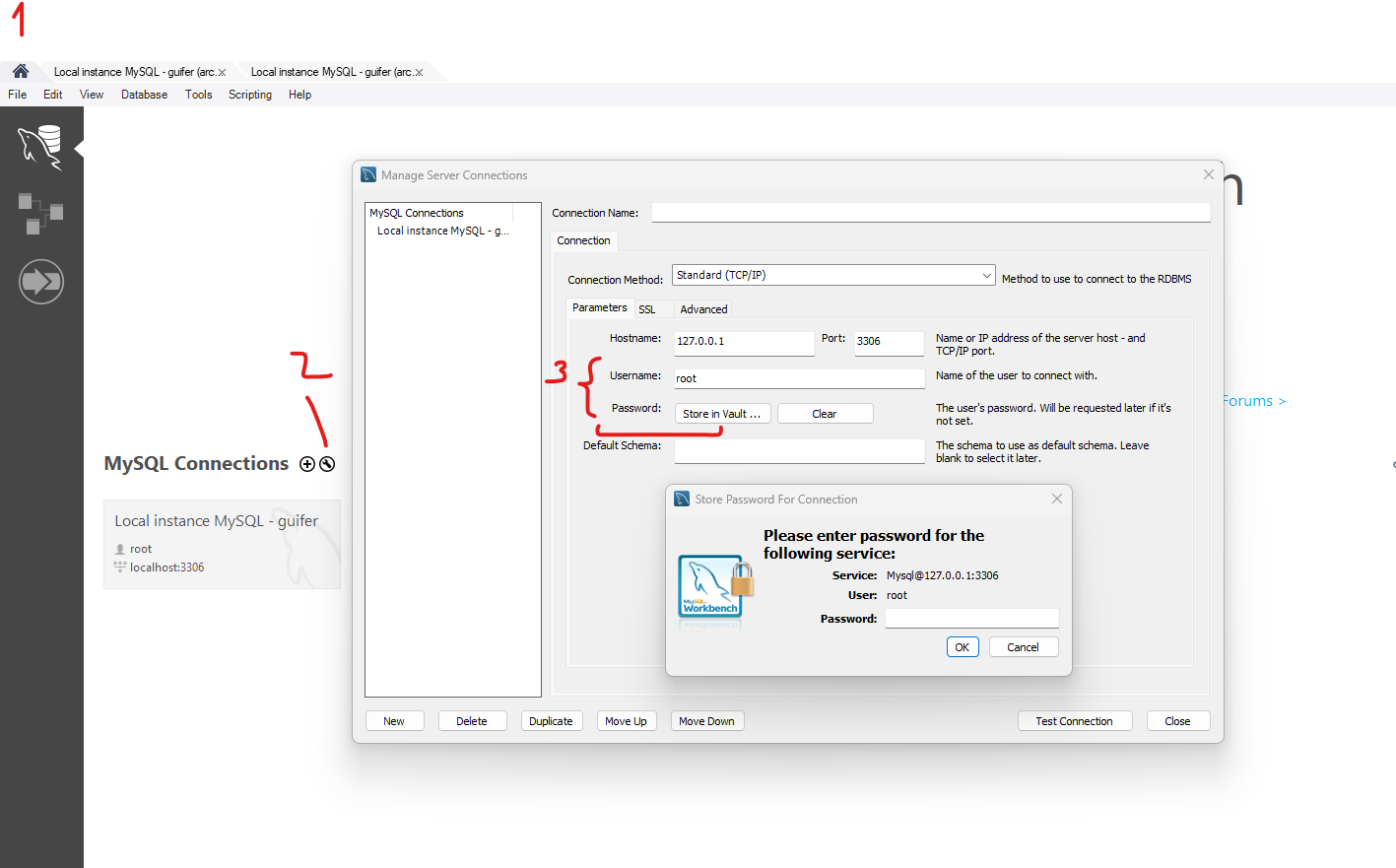The height and width of the screenshot is (868, 1396).
Task: Click the Clear password button
Action: point(825,414)
